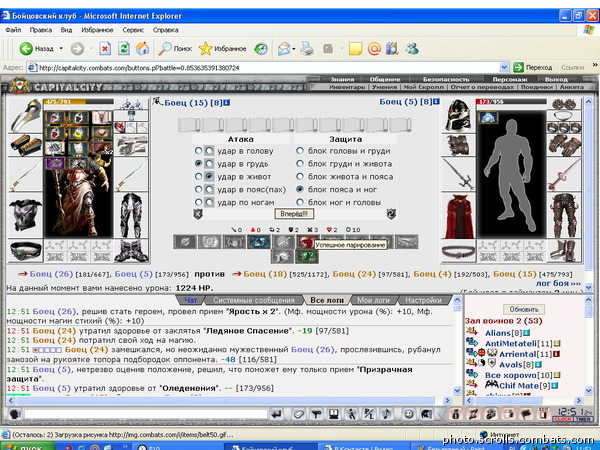This screenshot has width=600, height=450.
Task: Click the IE History (green clock) icon
Action: (x=261, y=49)
